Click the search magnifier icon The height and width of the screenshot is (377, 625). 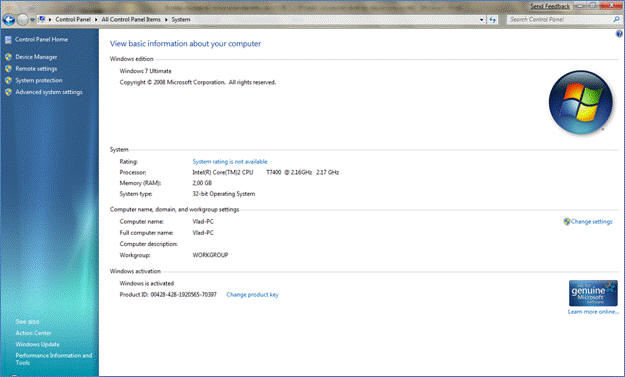click(x=617, y=19)
